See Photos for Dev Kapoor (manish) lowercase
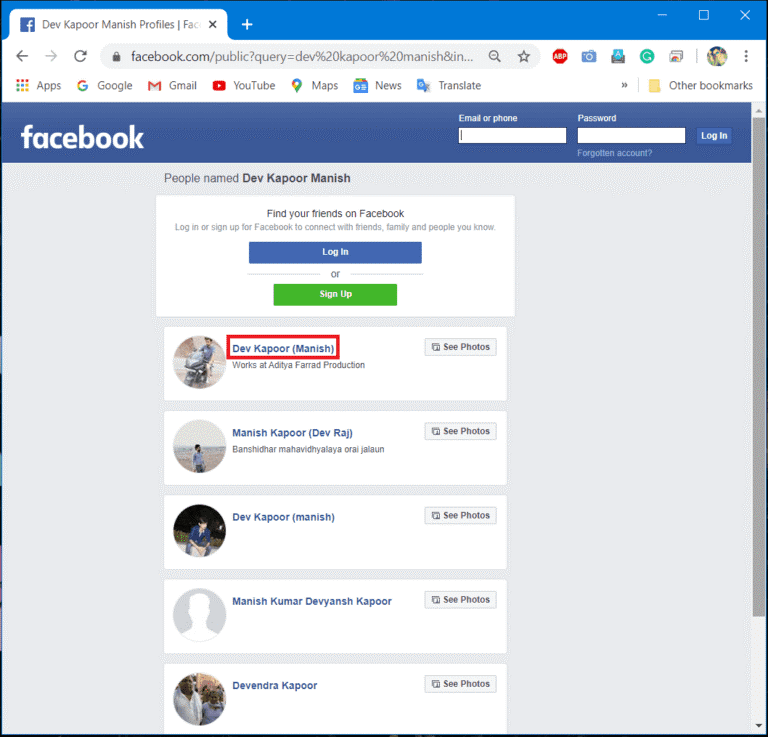 (460, 516)
